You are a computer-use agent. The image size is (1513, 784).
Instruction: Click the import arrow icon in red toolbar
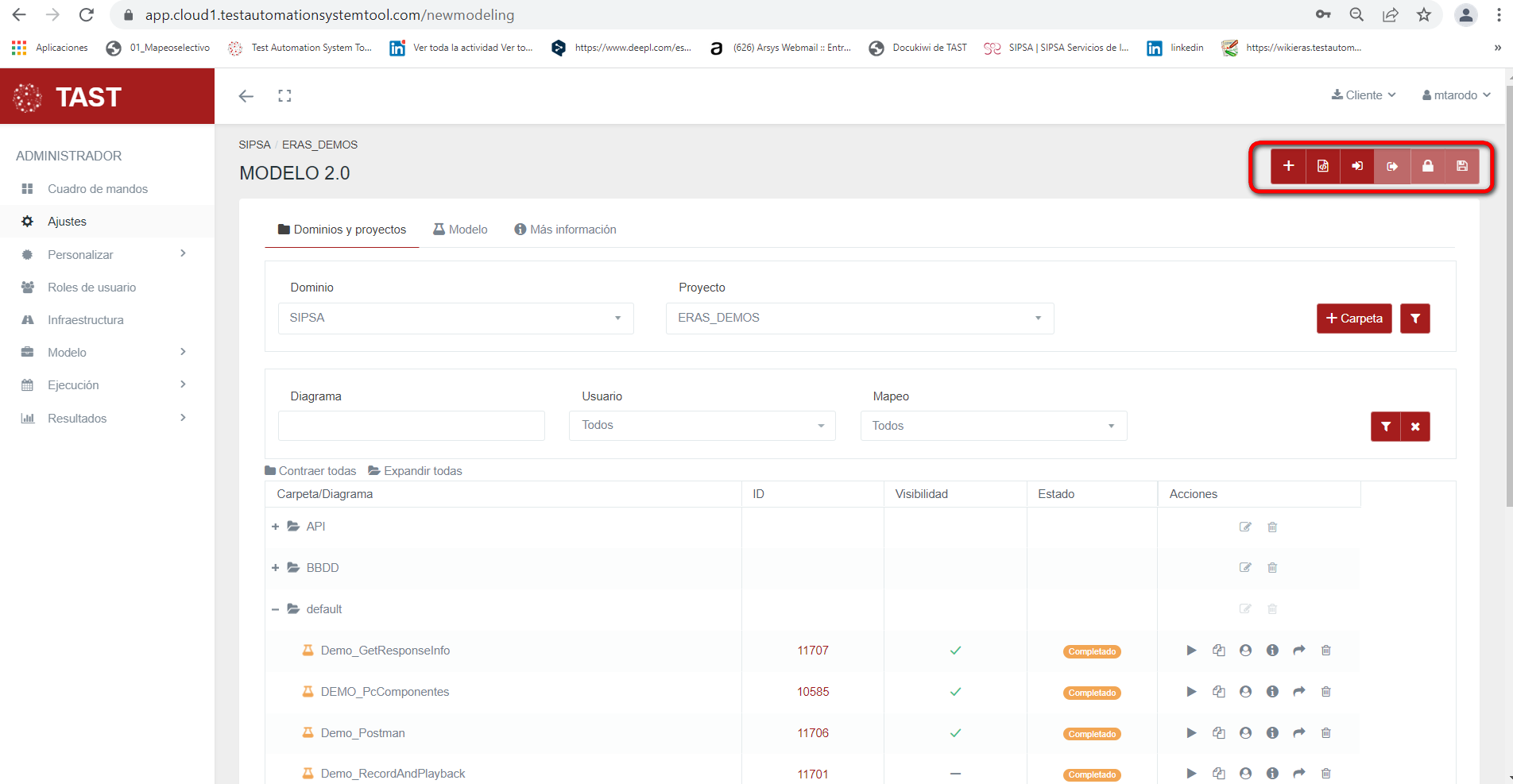1357,166
